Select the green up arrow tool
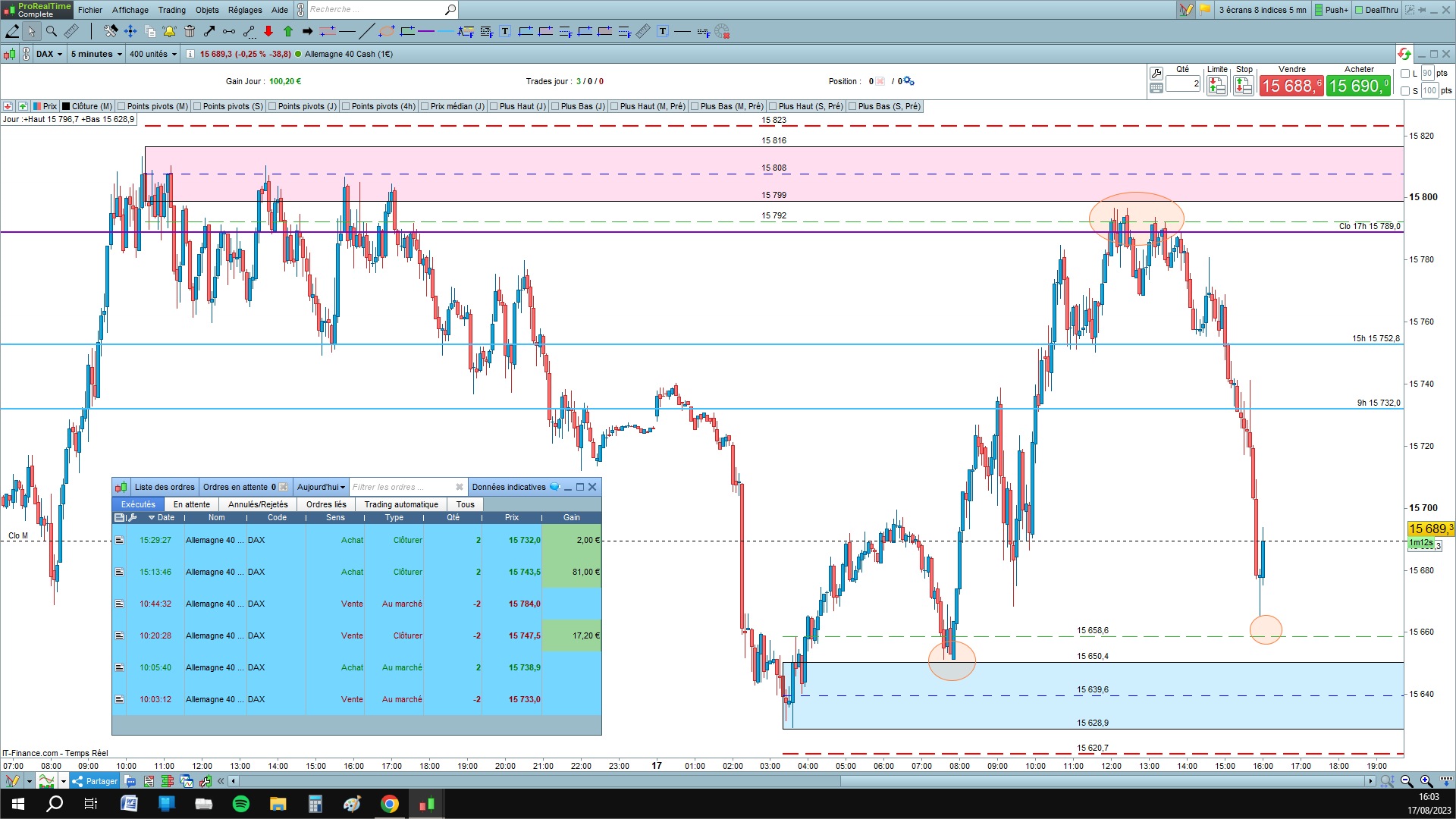Screen dimensions: 1456x819 coord(288,31)
